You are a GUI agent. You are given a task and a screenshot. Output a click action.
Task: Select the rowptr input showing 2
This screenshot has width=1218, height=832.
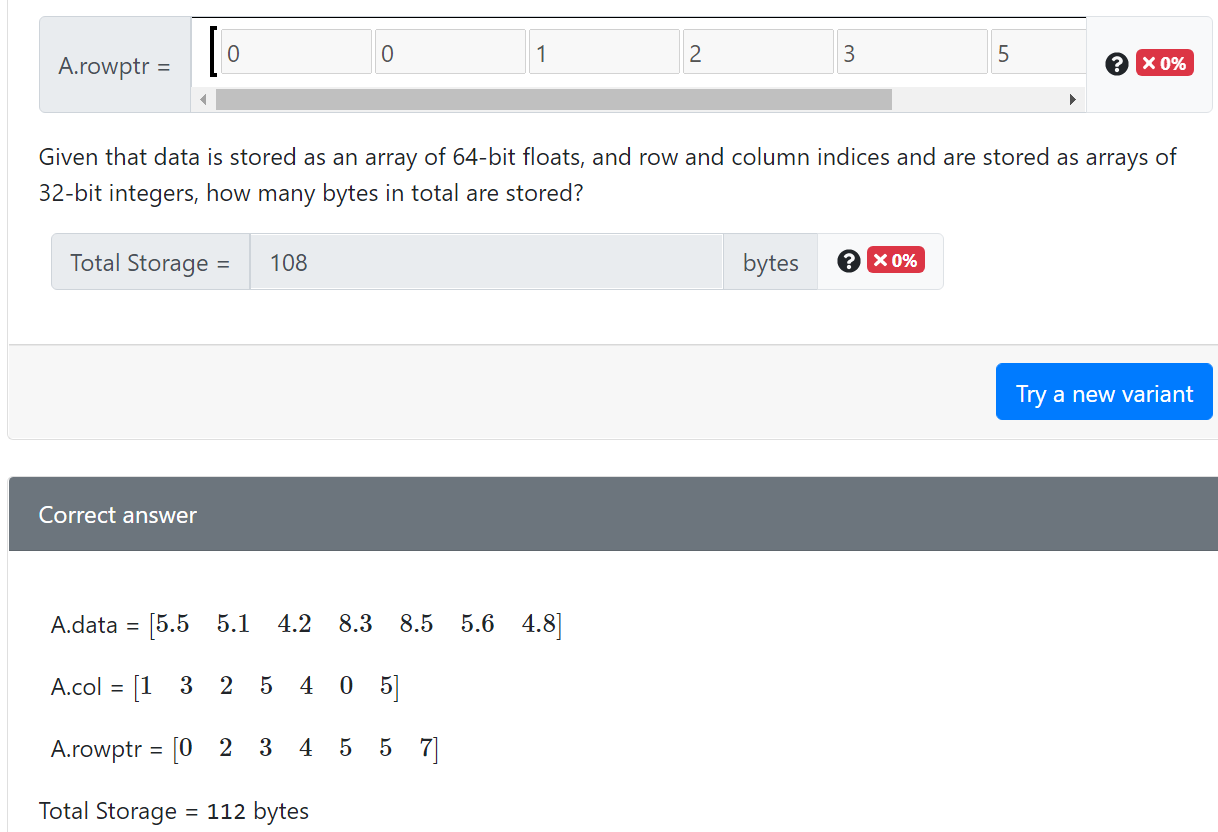tap(757, 51)
